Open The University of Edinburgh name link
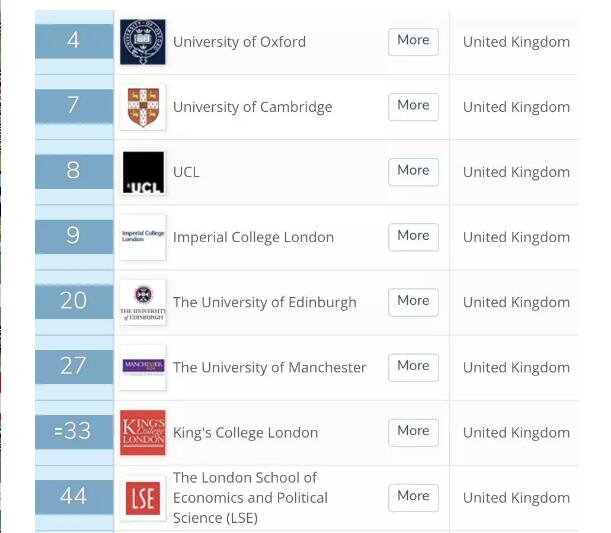Image resolution: width=611 pixels, height=533 pixels. pyautogui.click(x=264, y=302)
